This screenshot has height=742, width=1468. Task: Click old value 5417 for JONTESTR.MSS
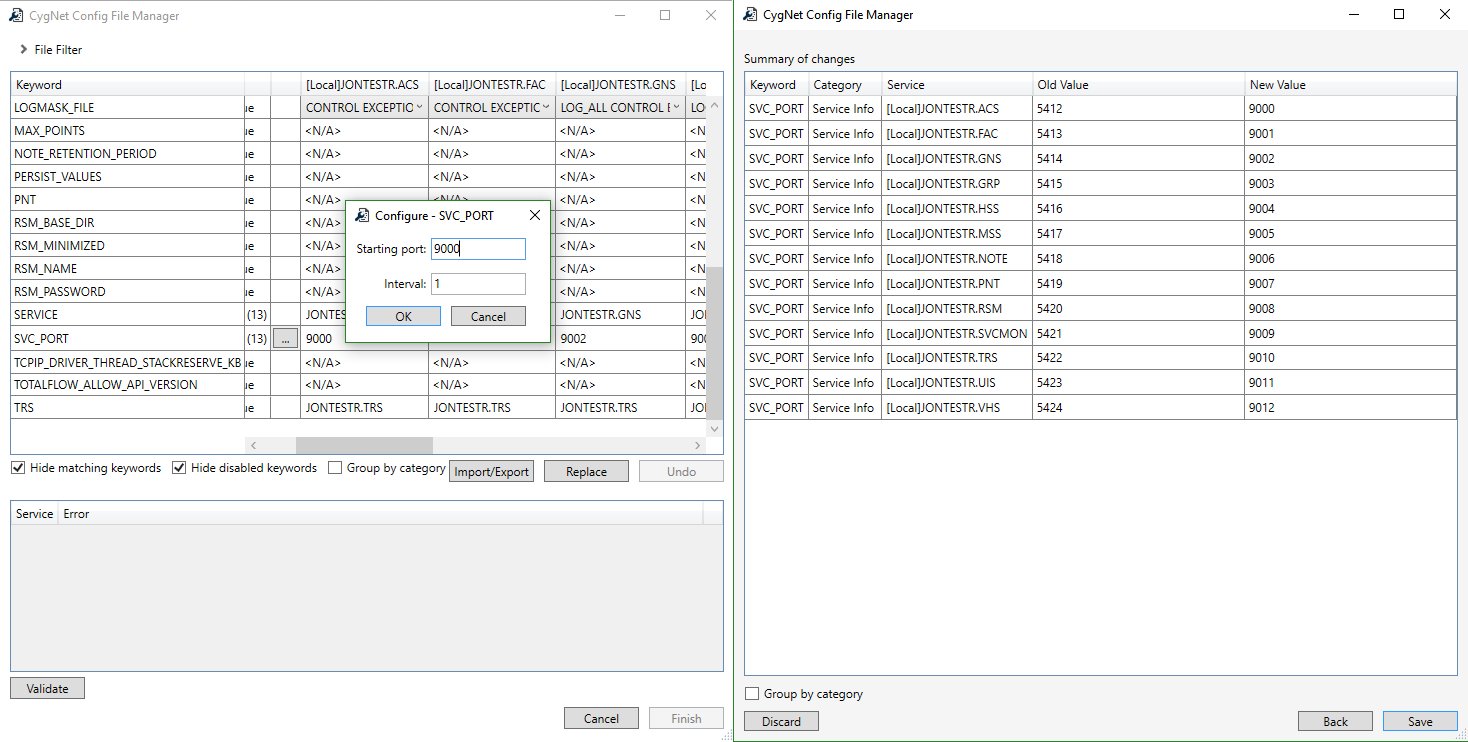[1139, 234]
